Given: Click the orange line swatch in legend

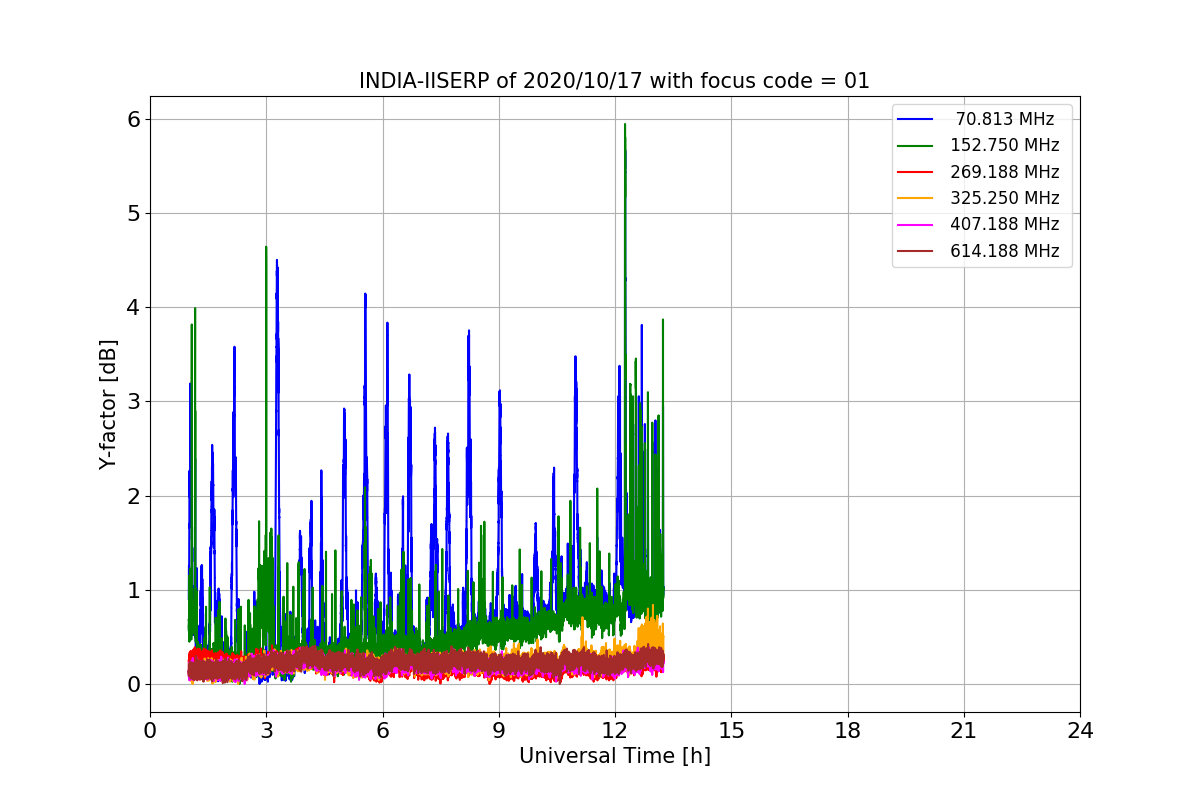Looking at the screenshot, I should click(x=915, y=198).
